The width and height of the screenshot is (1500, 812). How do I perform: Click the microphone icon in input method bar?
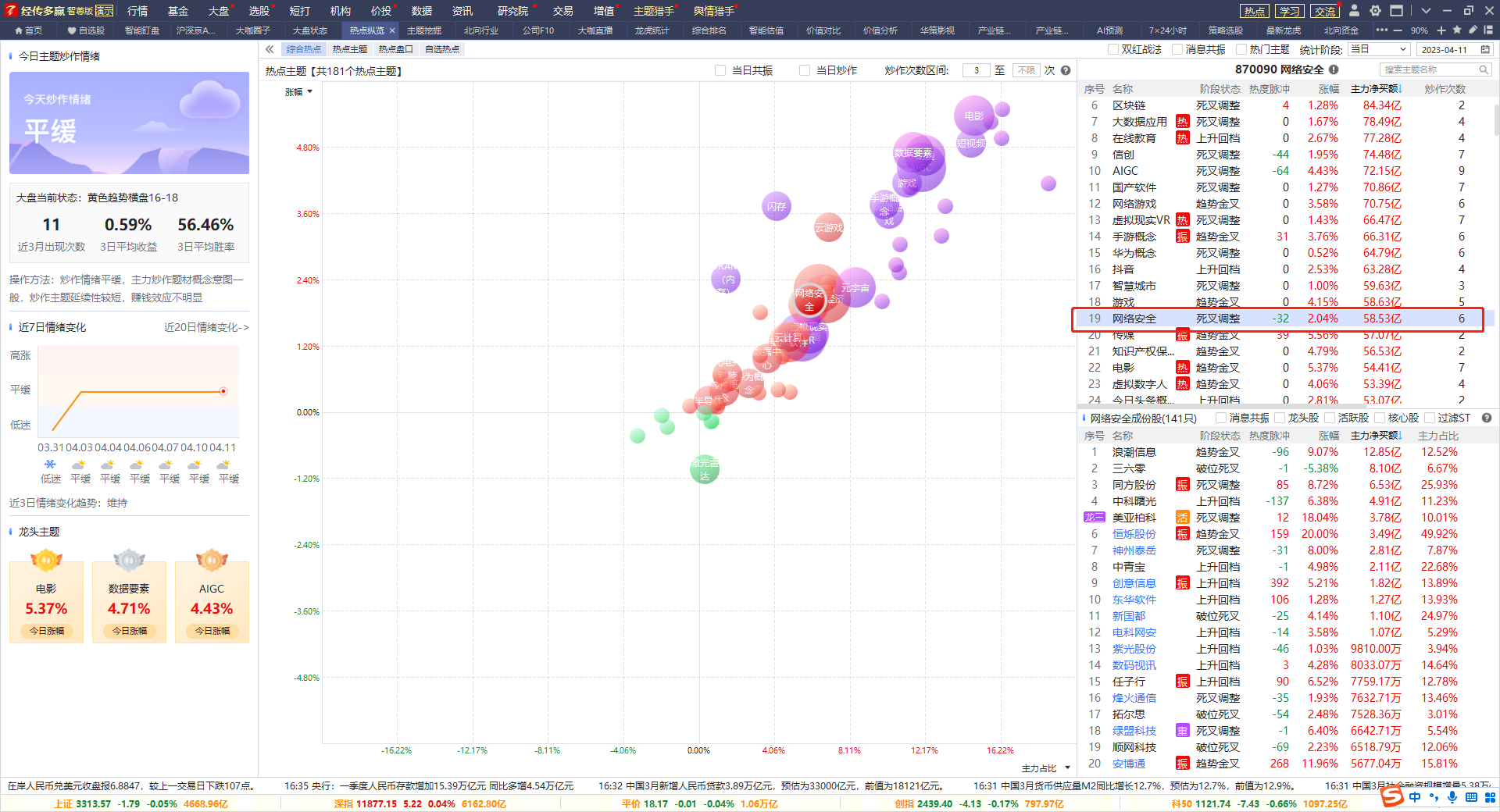[x=1452, y=797]
